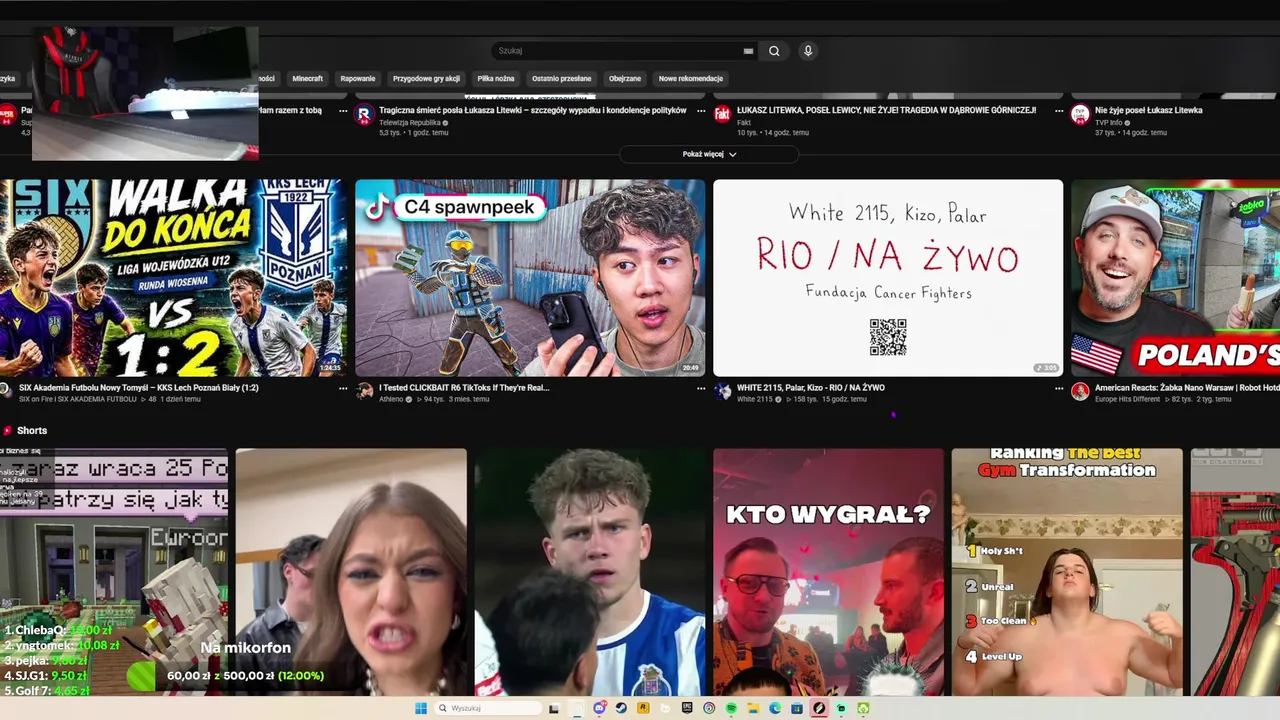The image size is (1280, 720).
Task: Open 'American Reacts: Żabka Nano Warsaw' title
Action: [1187, 387]
